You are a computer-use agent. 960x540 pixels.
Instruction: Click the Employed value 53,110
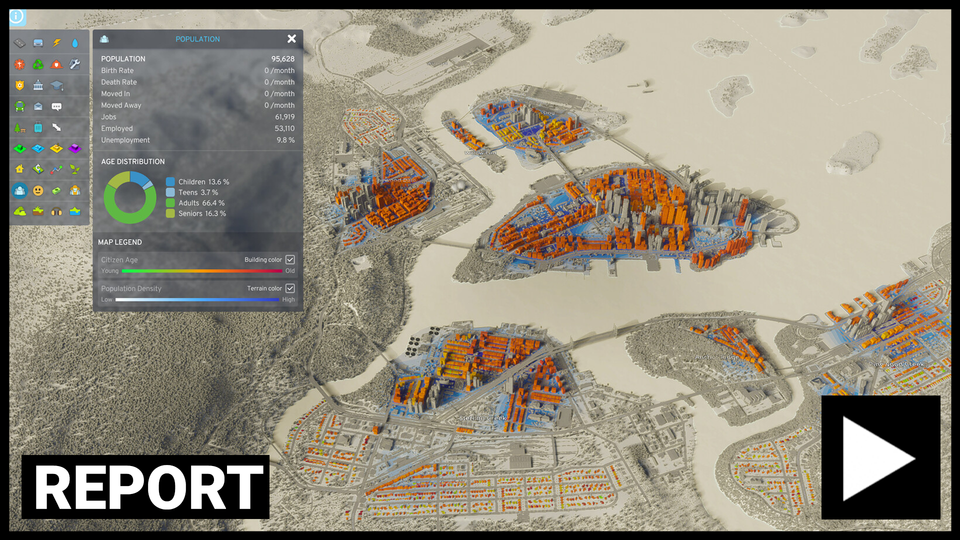click(285, 129)
